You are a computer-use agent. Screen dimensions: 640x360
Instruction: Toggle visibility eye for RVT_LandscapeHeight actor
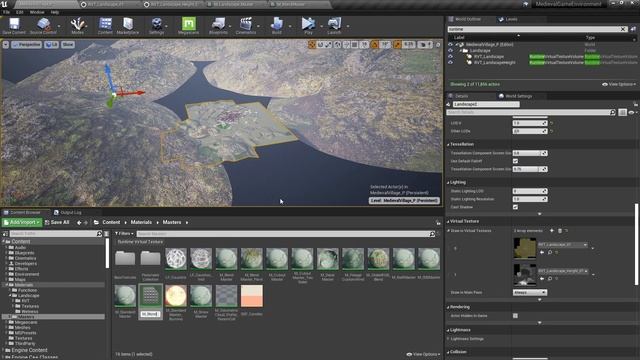pyautogui.click(x=450, y=62)
